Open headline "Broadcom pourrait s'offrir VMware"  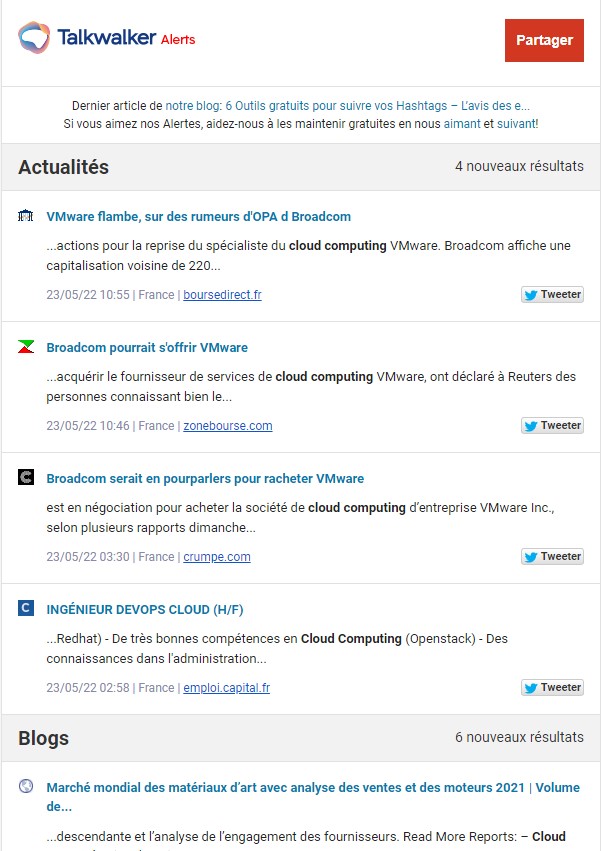[x=147, y=347]
